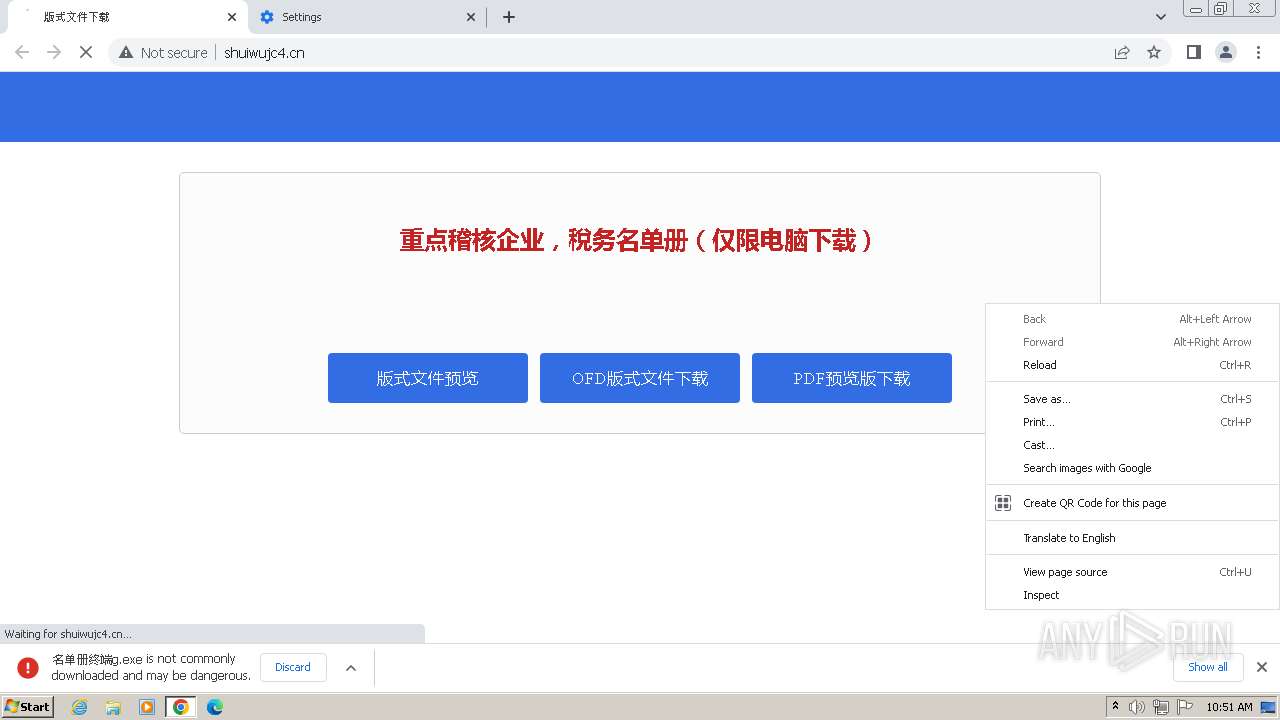
Task: Expand the tab search chevron
Action: pos(1160,17)
